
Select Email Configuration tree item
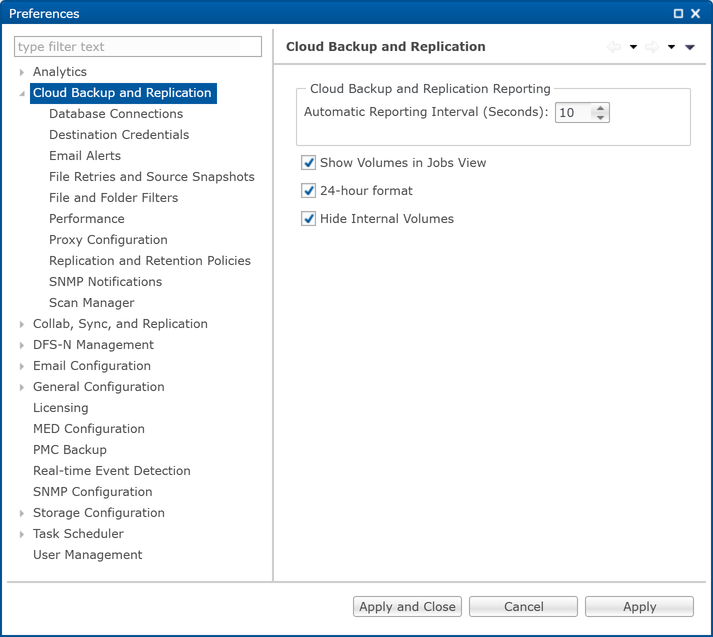coord(92,366)
